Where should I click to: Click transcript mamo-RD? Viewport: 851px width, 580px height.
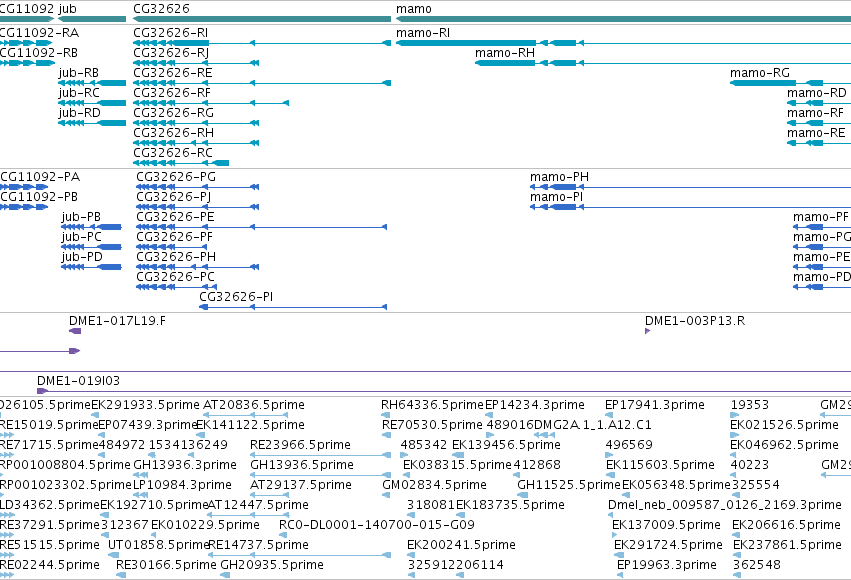[x=817, y=93]
